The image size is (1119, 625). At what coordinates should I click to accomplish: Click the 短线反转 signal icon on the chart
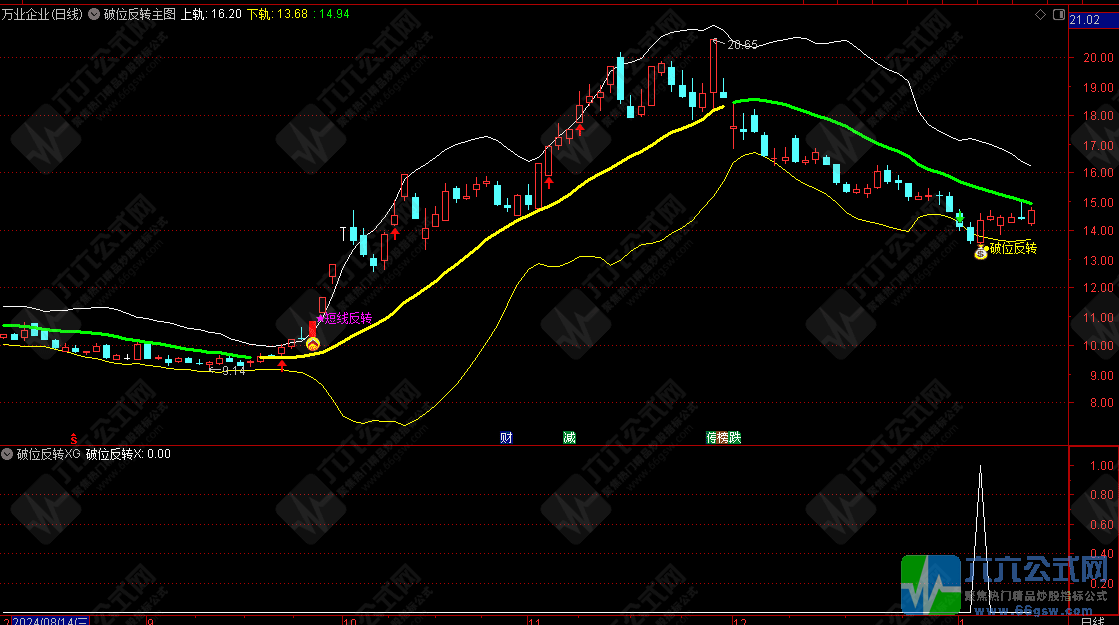click(x=312, y=343)
